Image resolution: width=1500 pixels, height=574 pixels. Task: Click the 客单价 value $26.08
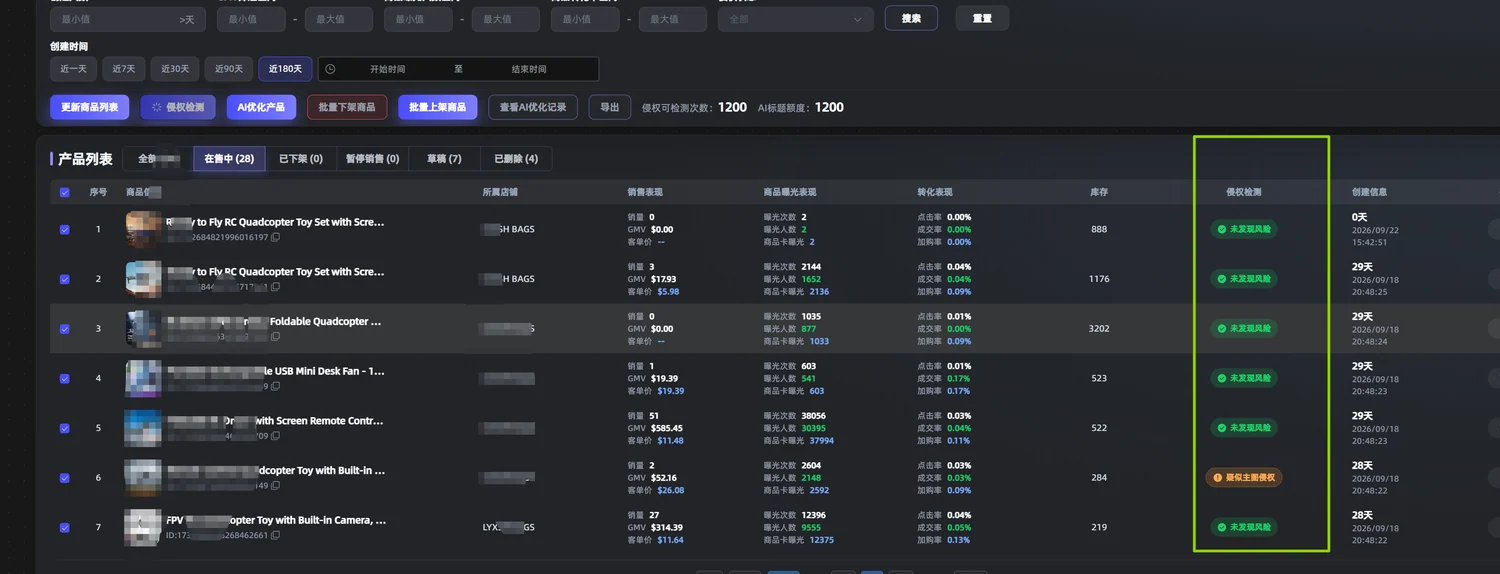670,490
